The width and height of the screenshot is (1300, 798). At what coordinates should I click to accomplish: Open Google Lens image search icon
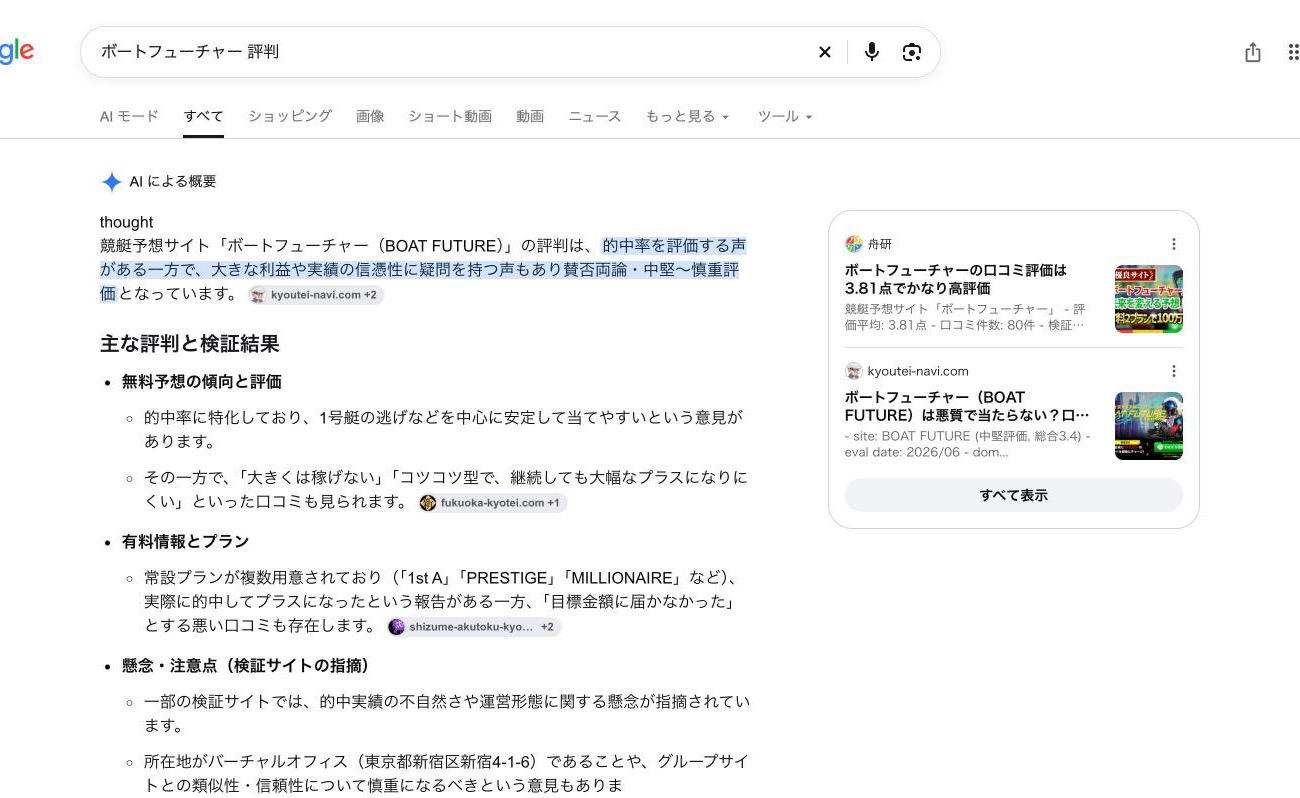click(x=911, y=52)
